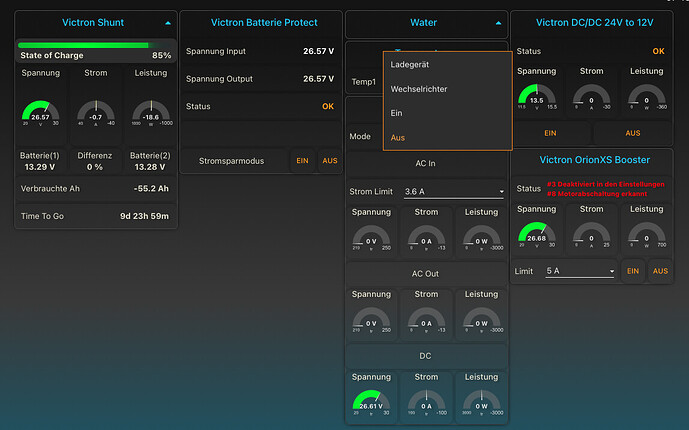The width and height of the screenshot is (689, 430).
Task: Click Batterie(2) 13.28 V reading
Action: click(x=150, y=167)
